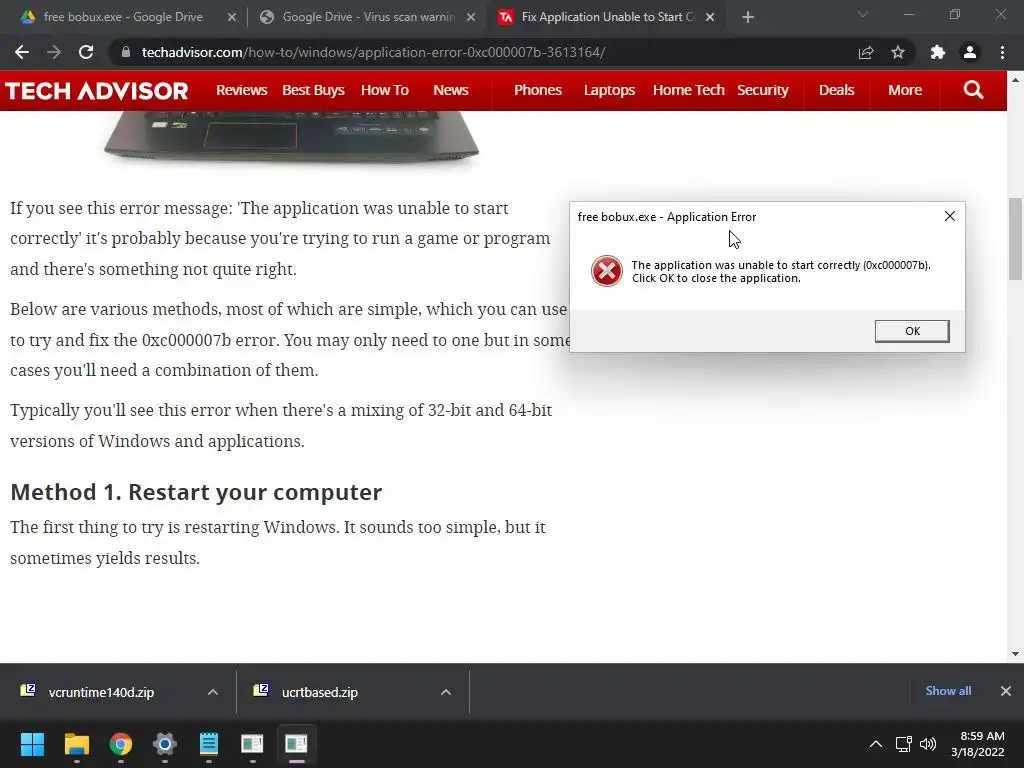1024x768 pixels.
Task: Open the ucrtbased.zip download
Action: pyautogui.click(x=320, y=692)
